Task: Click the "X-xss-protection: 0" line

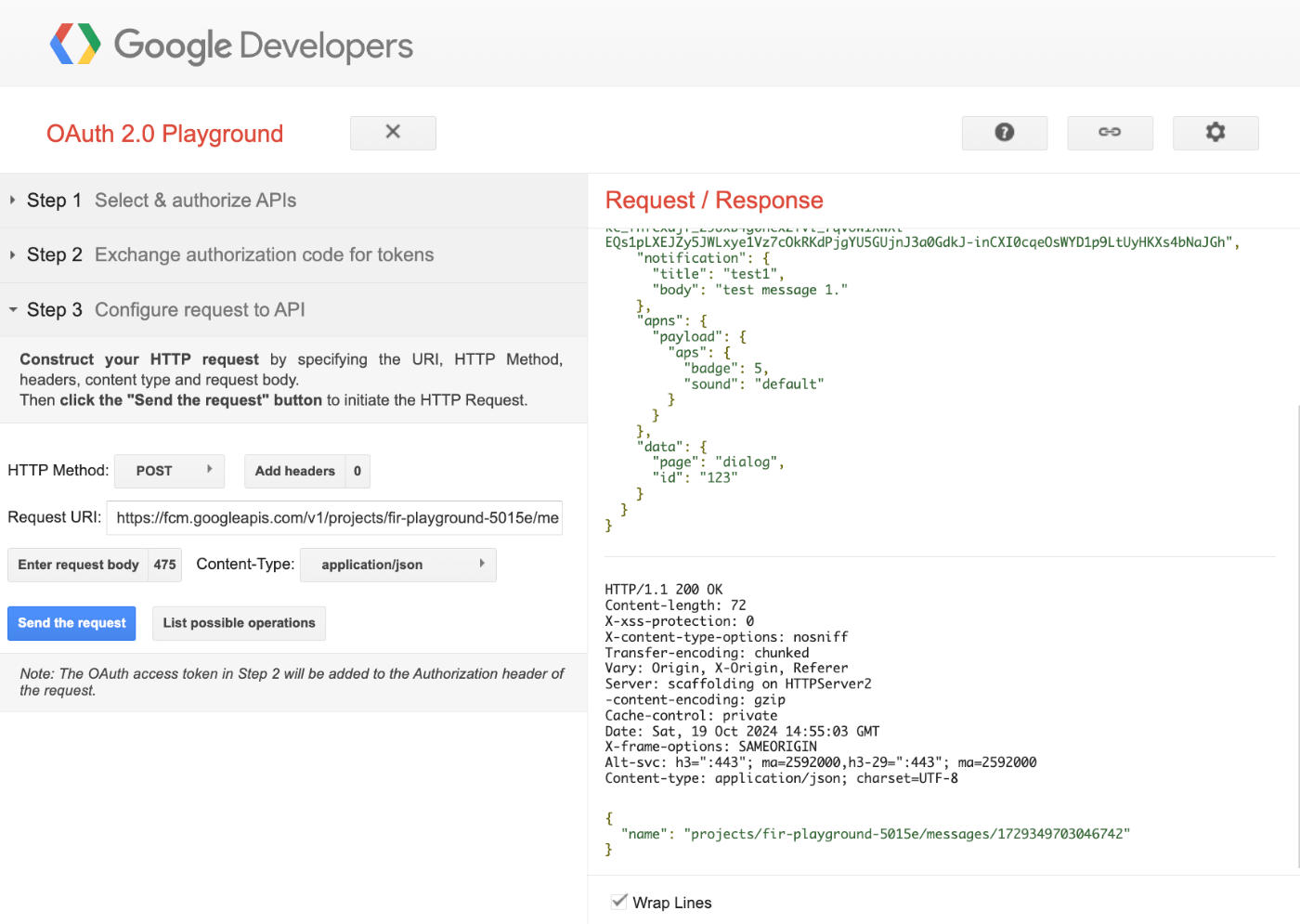Action: (x=679, y=621)
